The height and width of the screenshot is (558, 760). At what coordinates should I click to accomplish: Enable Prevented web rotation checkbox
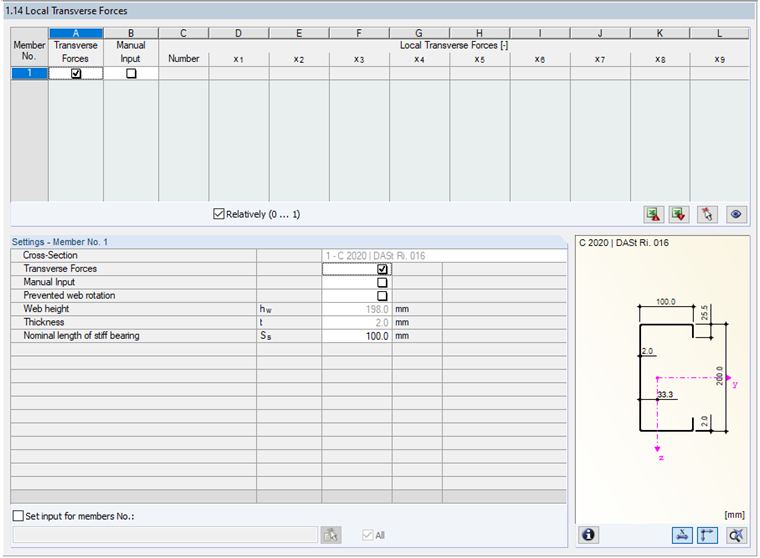(382, 296)
